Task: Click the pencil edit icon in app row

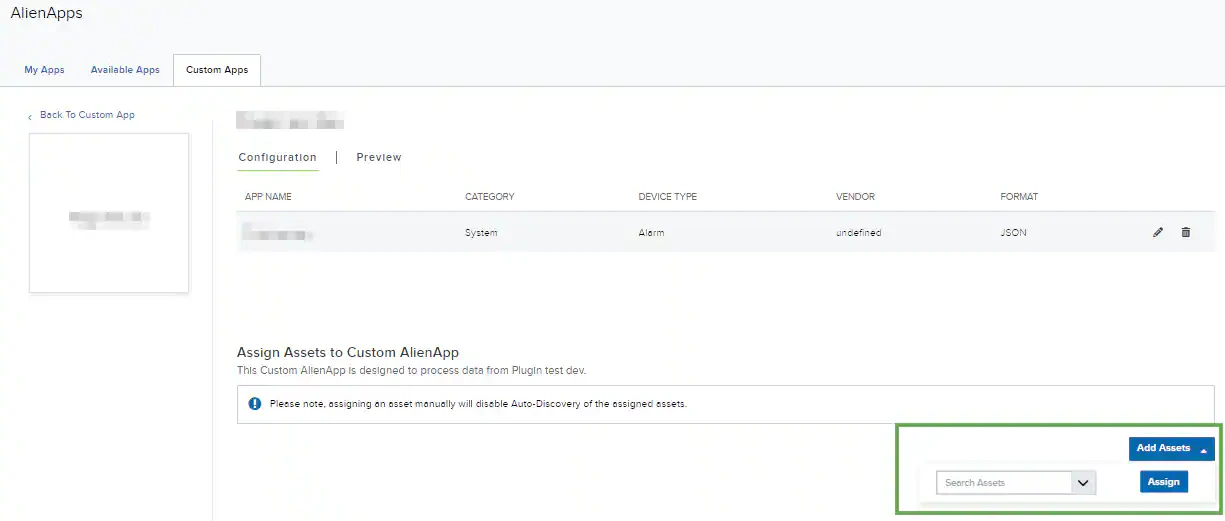Action: [x=1158, y=232]
